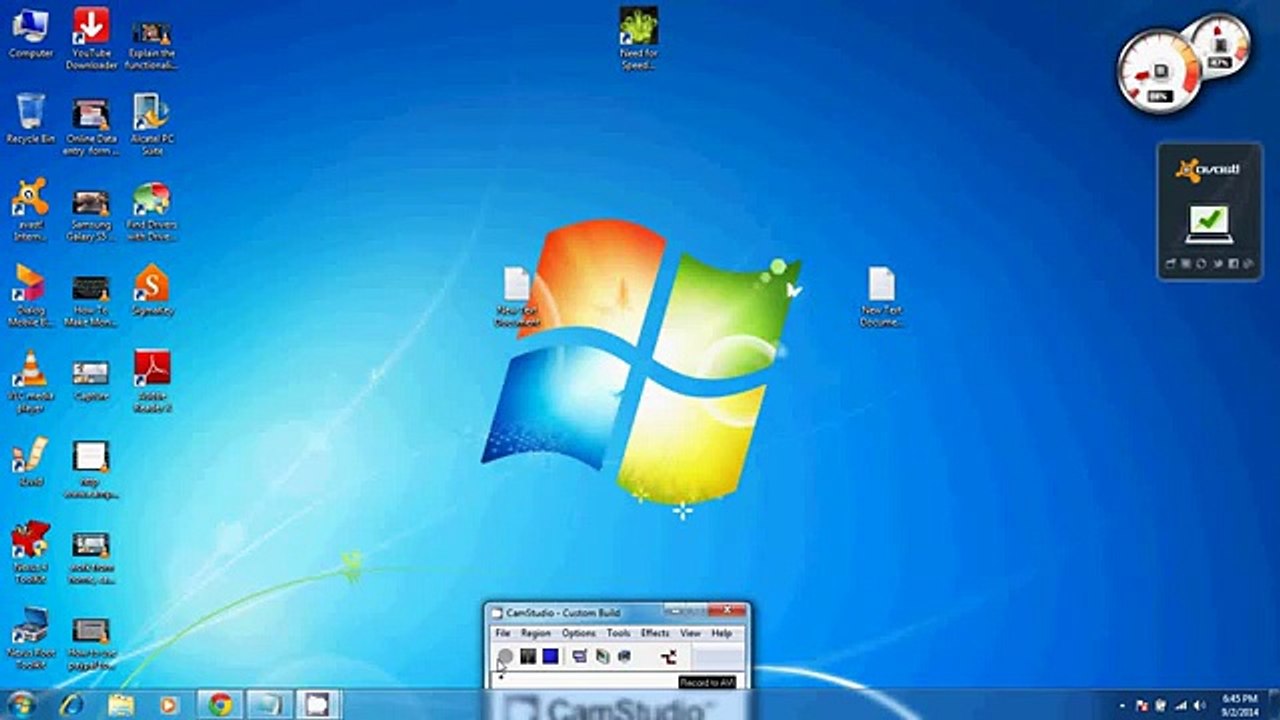
Task: Select the red toolbox desktop shortcut
Action: 31,553
